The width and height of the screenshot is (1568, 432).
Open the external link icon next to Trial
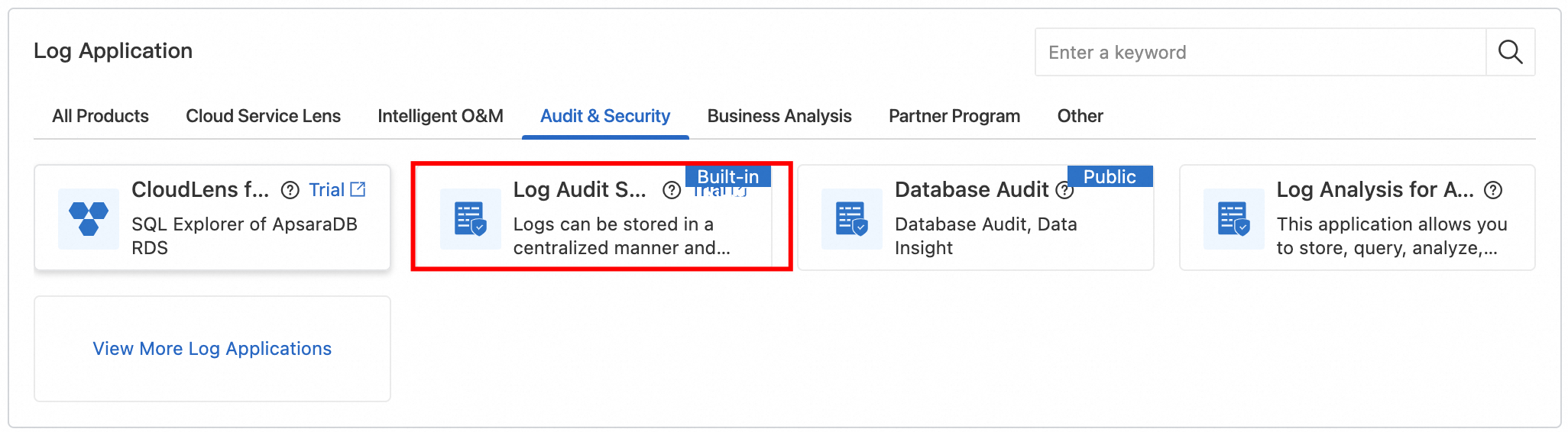pyautogui.click(x=358, y=189)
